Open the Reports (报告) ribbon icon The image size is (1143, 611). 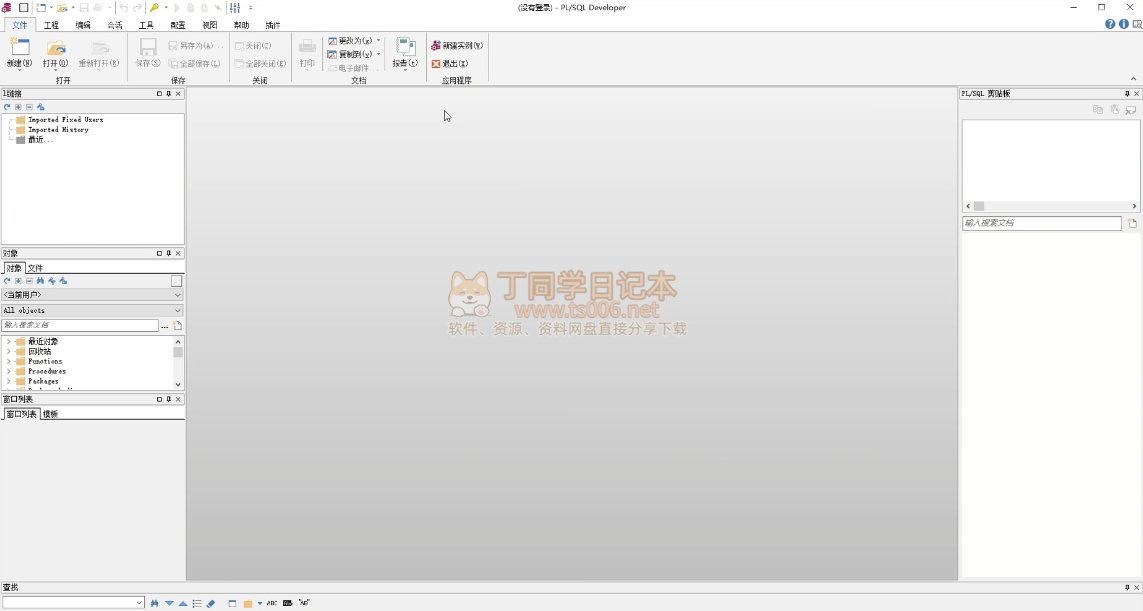tap(405, 48)
